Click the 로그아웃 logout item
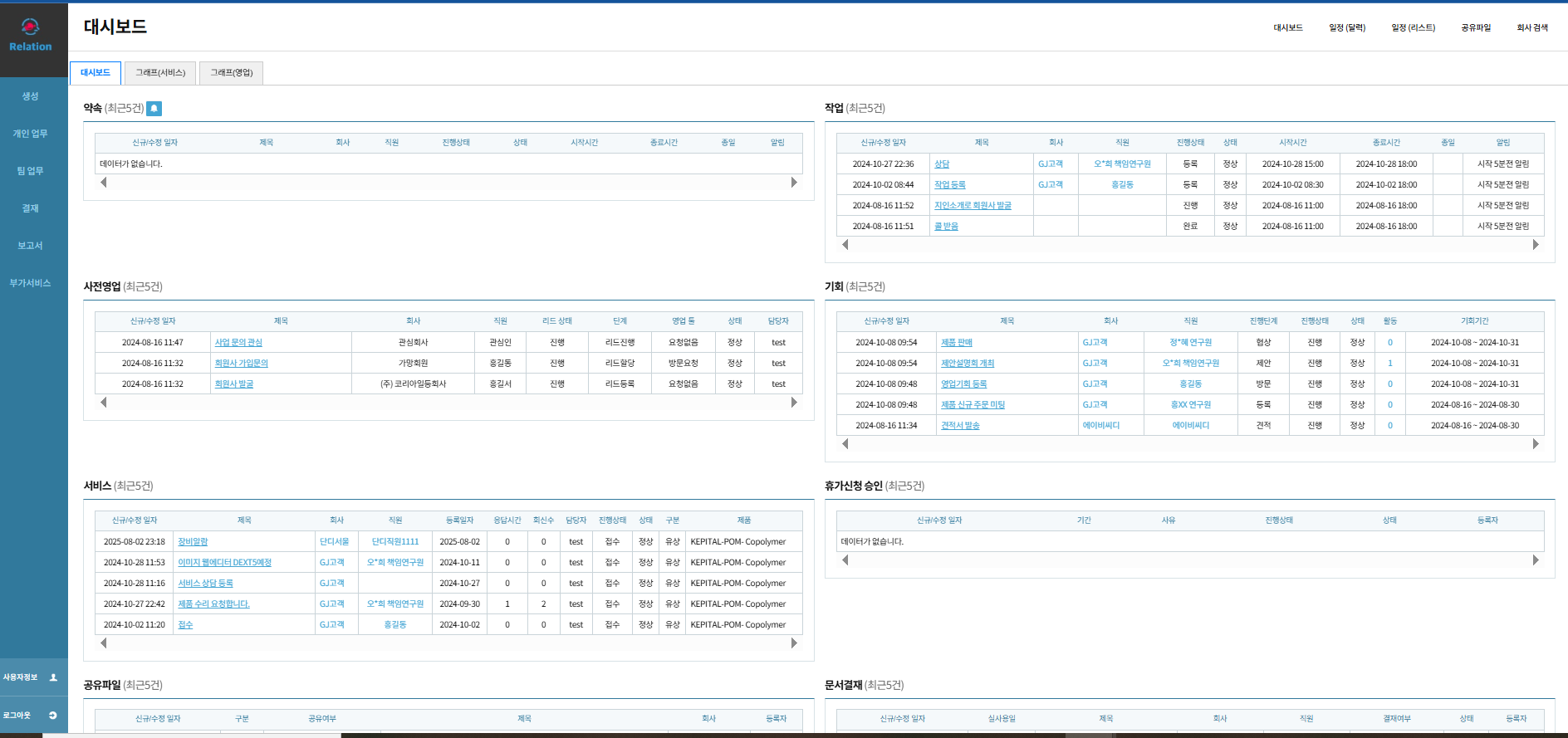The height and width of the screenshot is (738, 1568). point(31,716)
